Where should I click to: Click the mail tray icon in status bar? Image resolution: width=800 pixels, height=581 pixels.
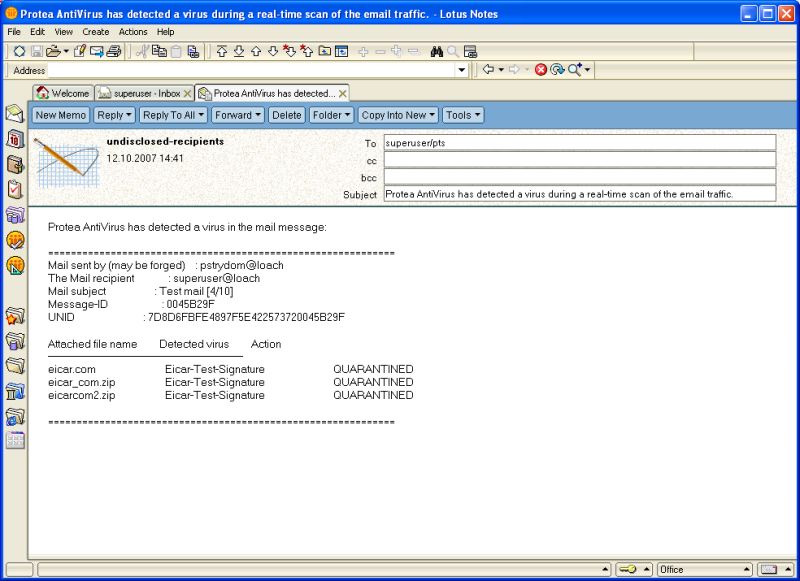click(x=769, y=569)
